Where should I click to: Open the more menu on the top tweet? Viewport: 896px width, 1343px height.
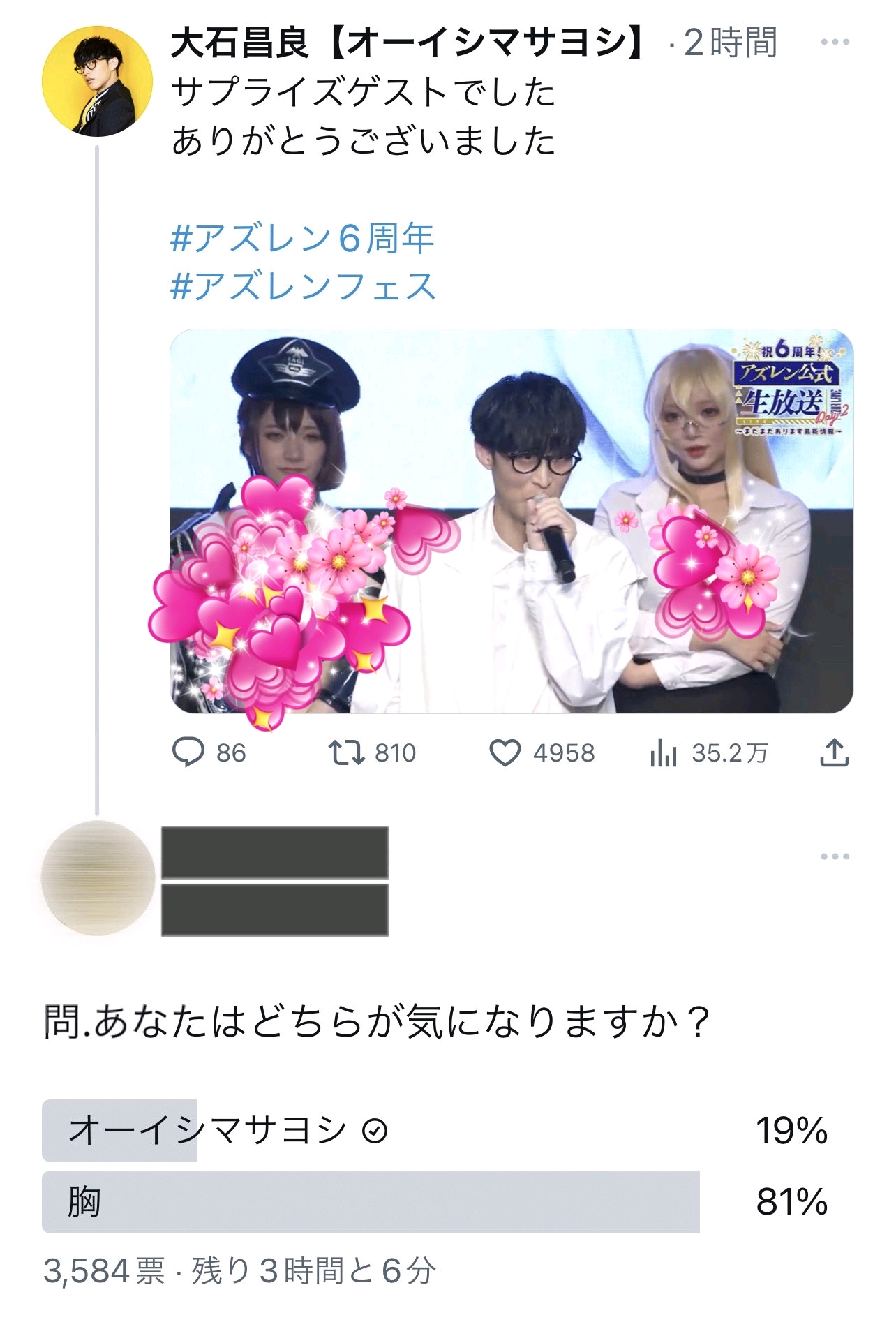click(x=835, y=43)
